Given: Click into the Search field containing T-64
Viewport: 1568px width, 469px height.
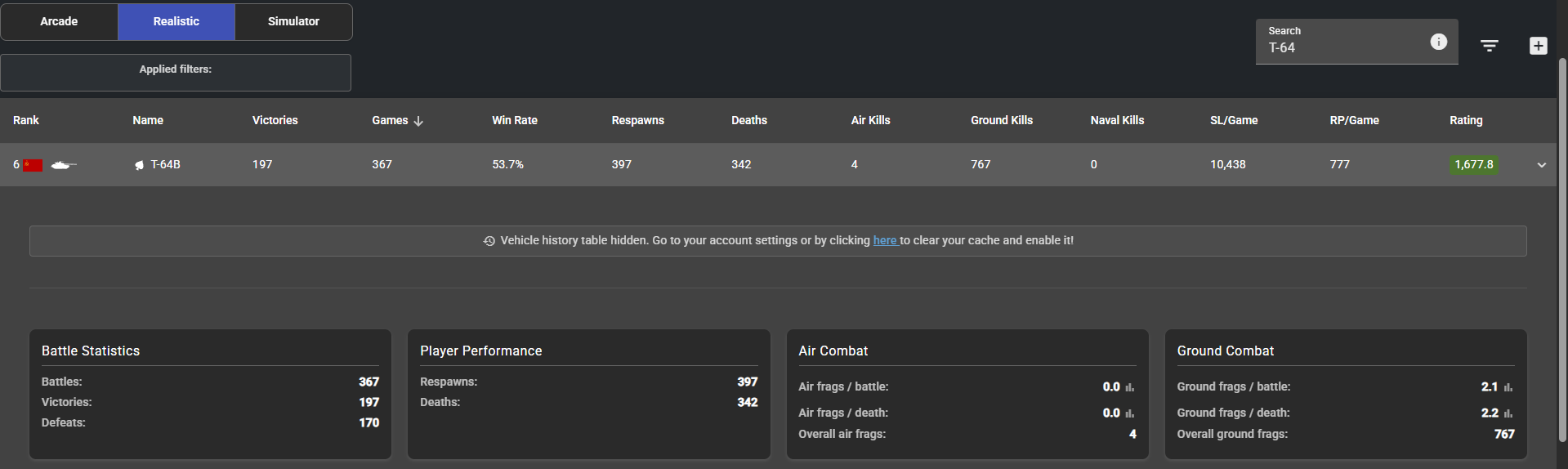Looking at the screenshot, I should pyautogui.click(x=1340, y=48).
